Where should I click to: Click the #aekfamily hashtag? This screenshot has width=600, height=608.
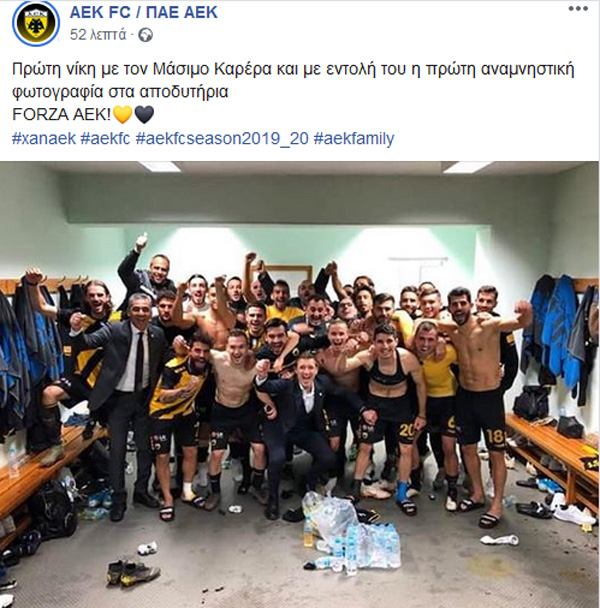[354, 138]
